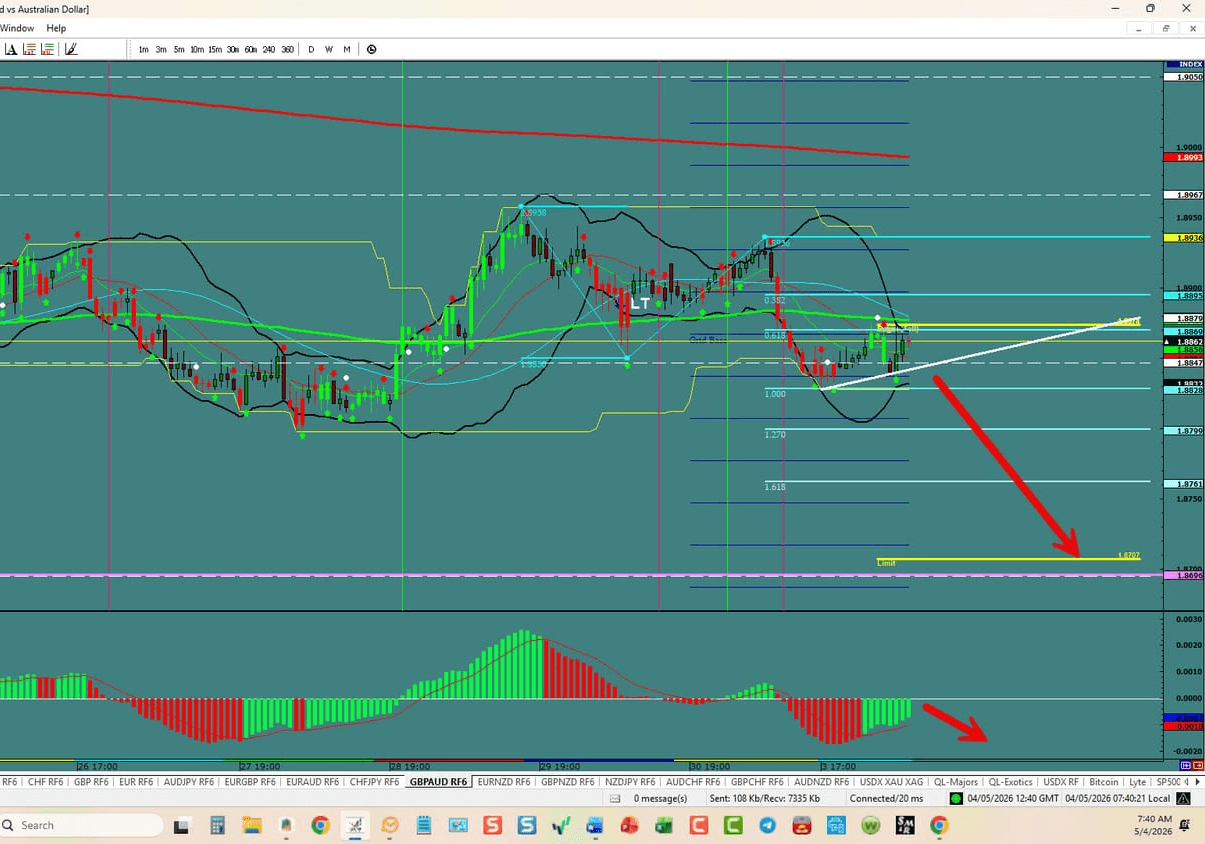Open the Window menu
Screen dimensions: 1205x844
pyautogui.click(x=17, y=28)
